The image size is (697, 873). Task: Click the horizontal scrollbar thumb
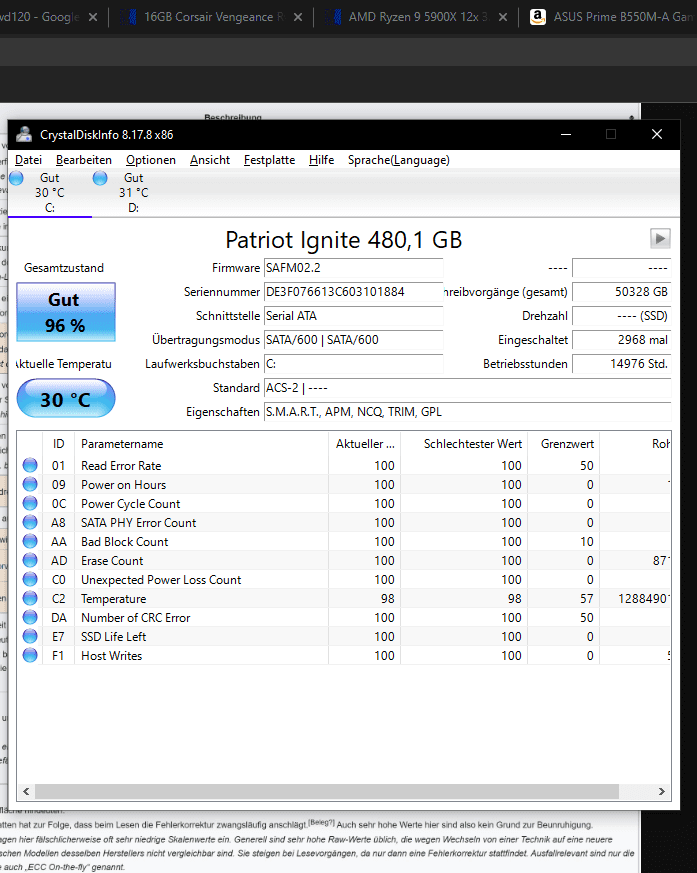click(x=327, y=791)
